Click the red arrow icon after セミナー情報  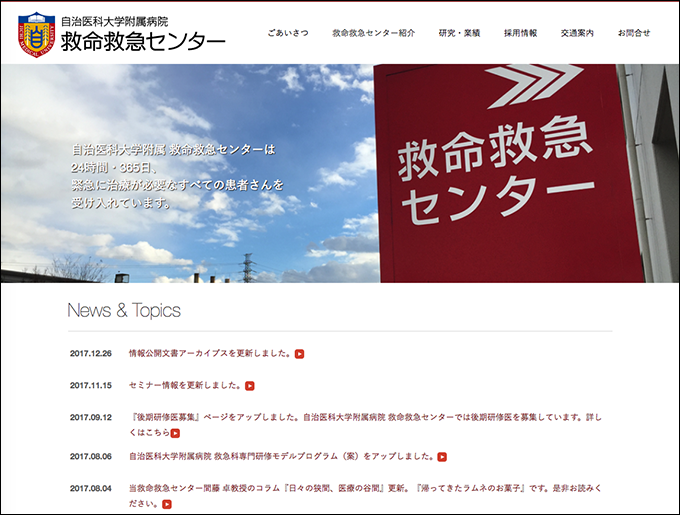249,386
